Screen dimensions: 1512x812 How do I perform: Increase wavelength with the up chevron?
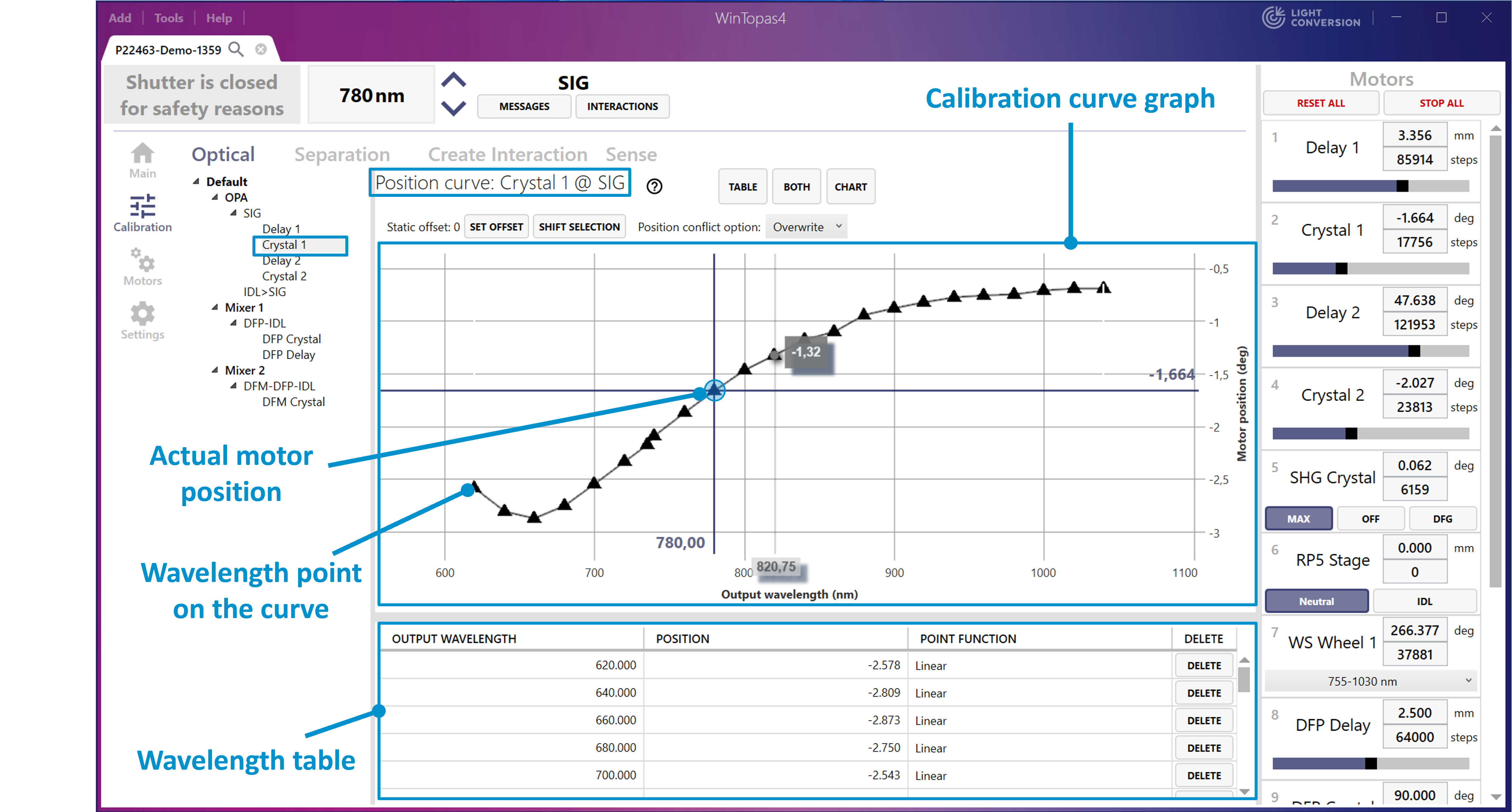[x=454, y=80]
